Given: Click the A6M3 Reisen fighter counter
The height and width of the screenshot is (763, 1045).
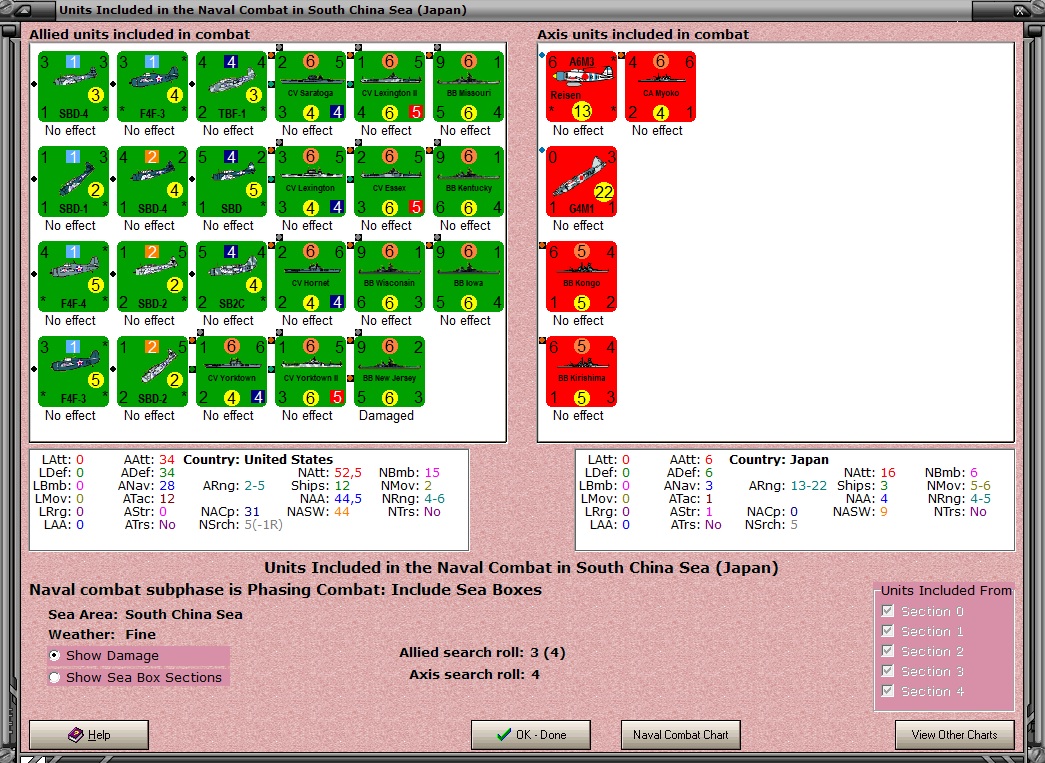Looking at the screenshot, I should pyautogui.click(x=581, y=87).
